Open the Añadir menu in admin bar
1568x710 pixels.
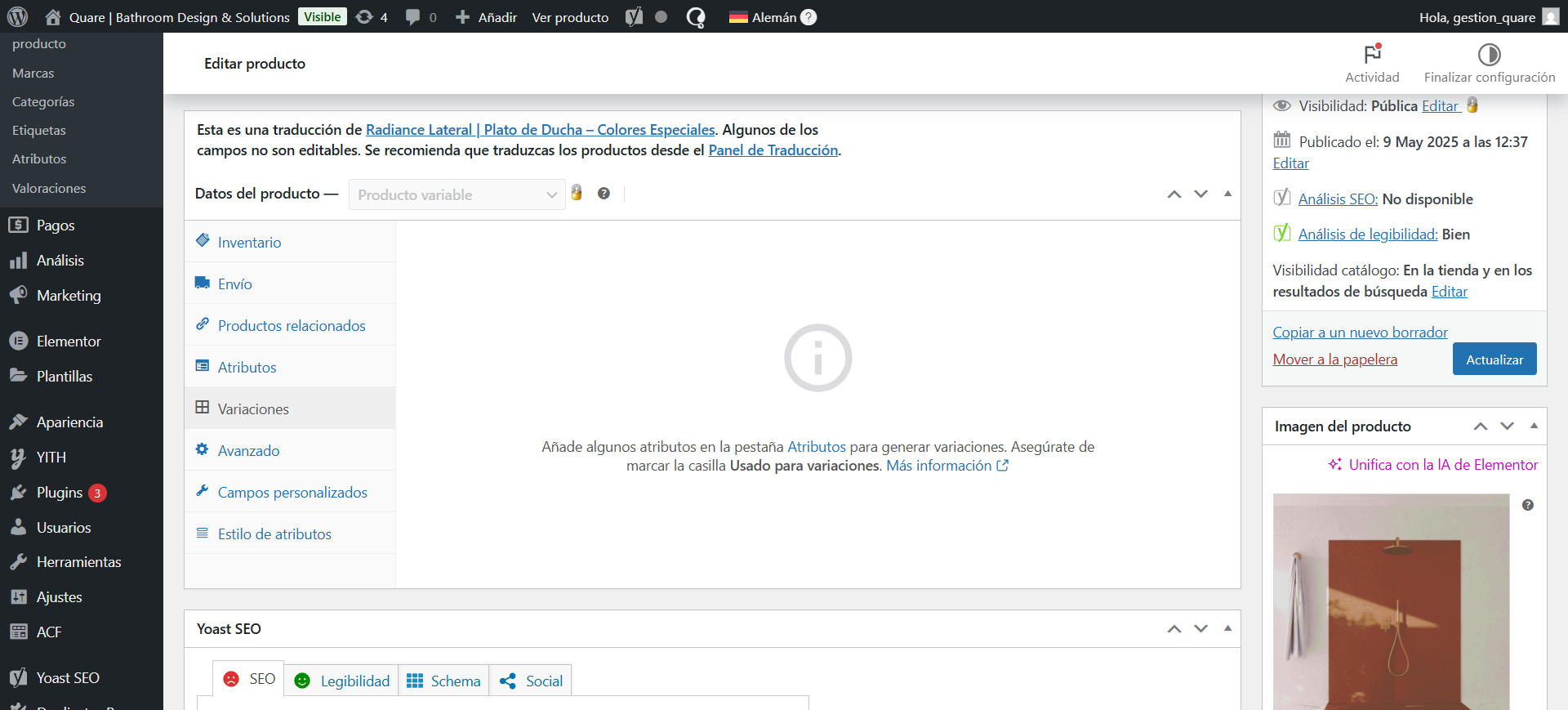click(x=486, y=16)
